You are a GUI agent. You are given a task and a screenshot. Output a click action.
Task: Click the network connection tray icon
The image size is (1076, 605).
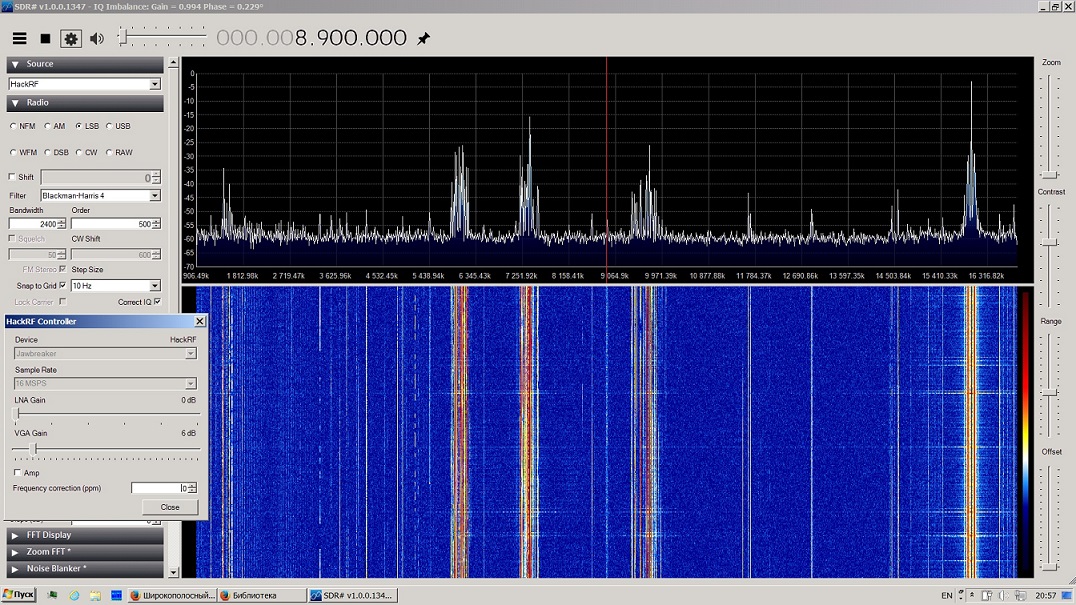pos(1020,595)
